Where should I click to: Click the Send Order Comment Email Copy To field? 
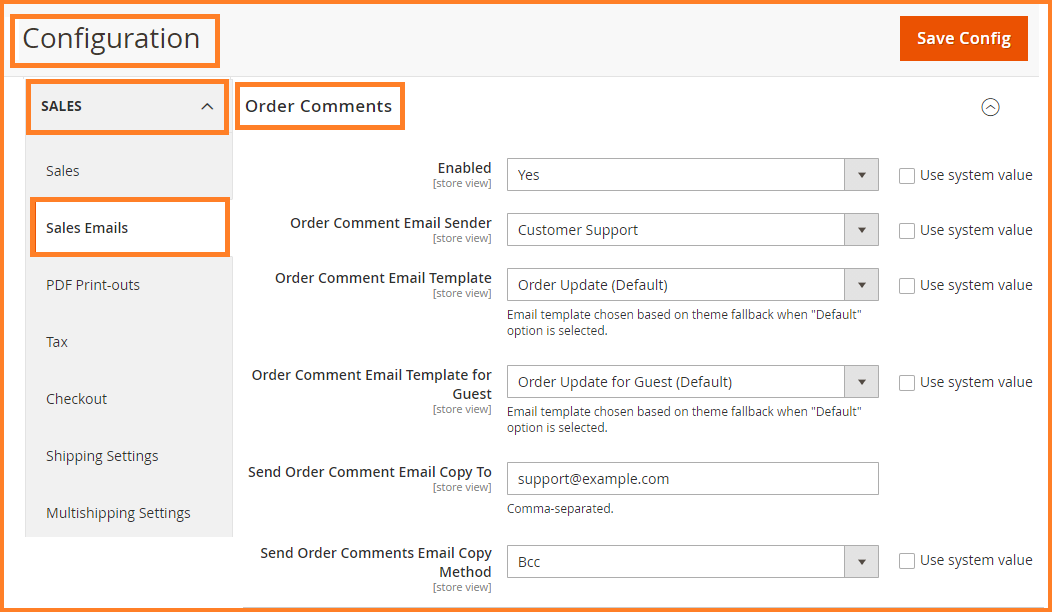pyautogui.click(x=692, y=479)
